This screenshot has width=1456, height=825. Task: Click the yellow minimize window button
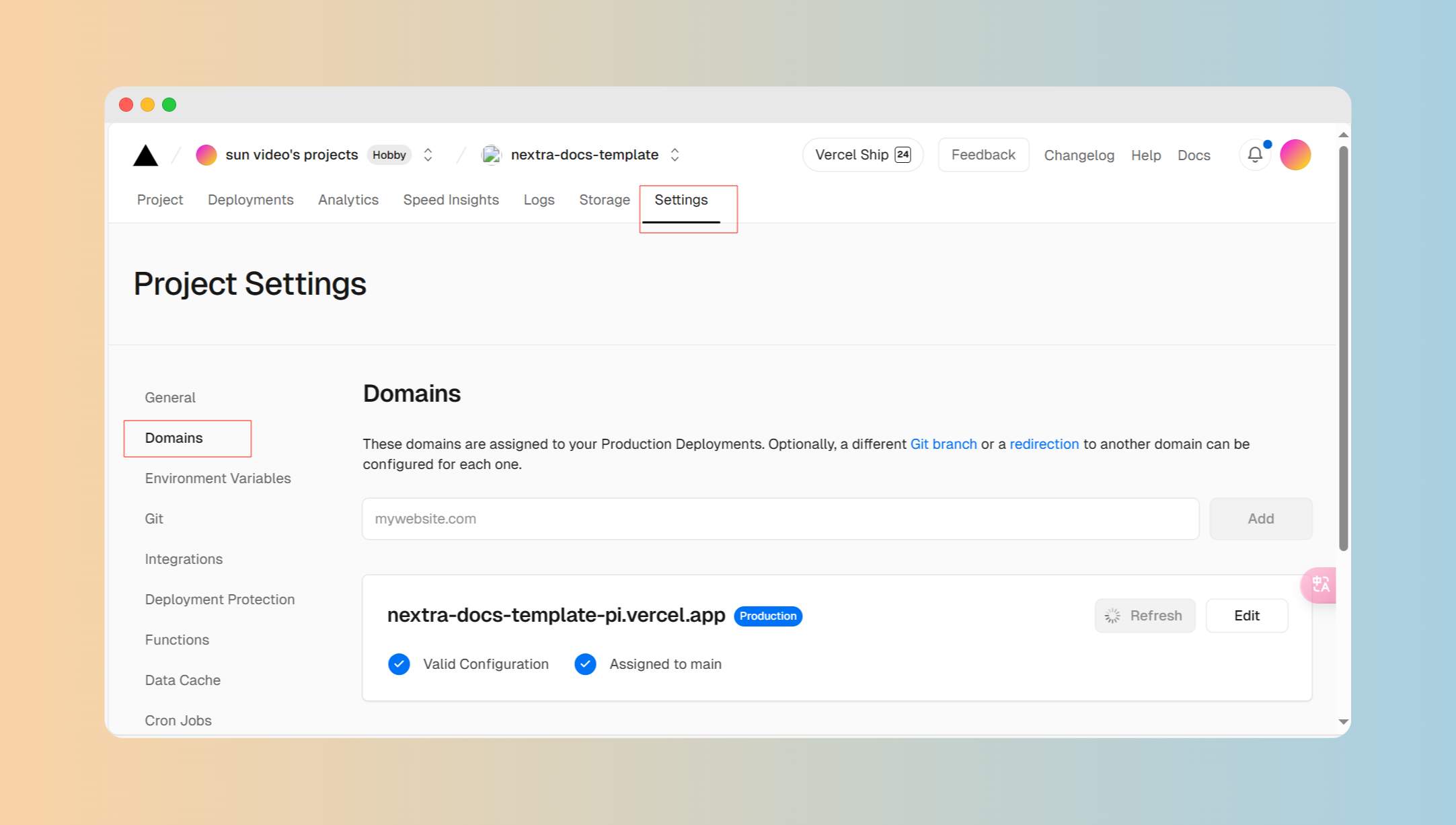pos(147,104)
